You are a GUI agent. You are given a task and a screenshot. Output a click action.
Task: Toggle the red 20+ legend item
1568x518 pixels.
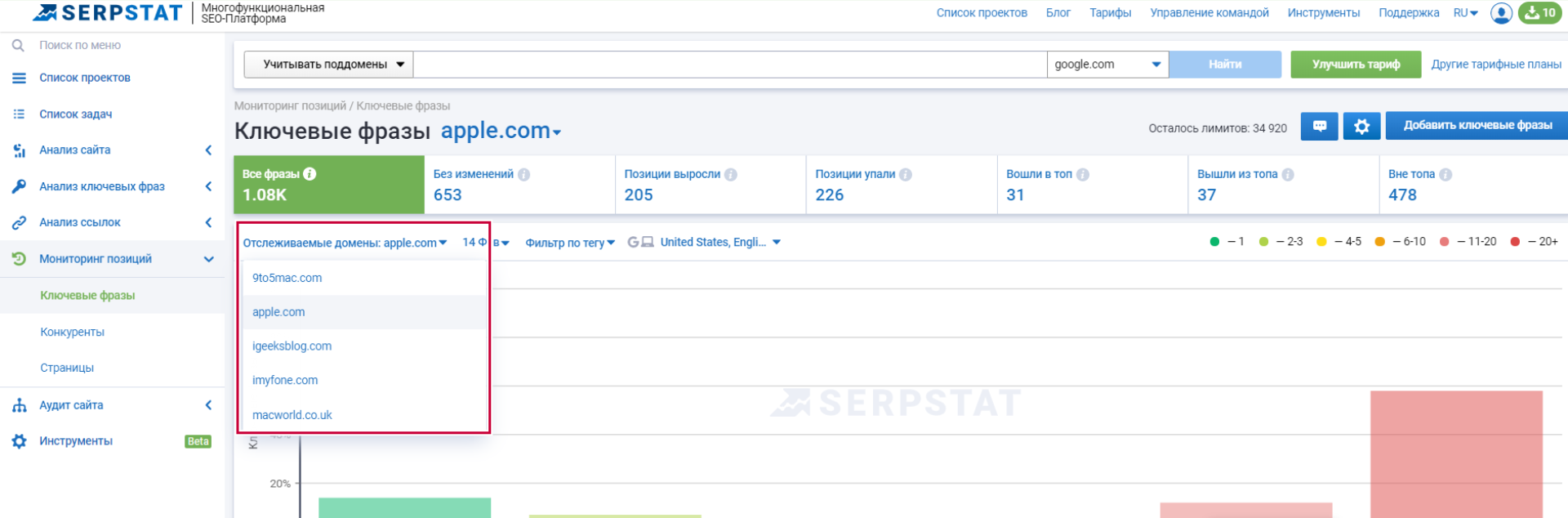(1534, 242)
